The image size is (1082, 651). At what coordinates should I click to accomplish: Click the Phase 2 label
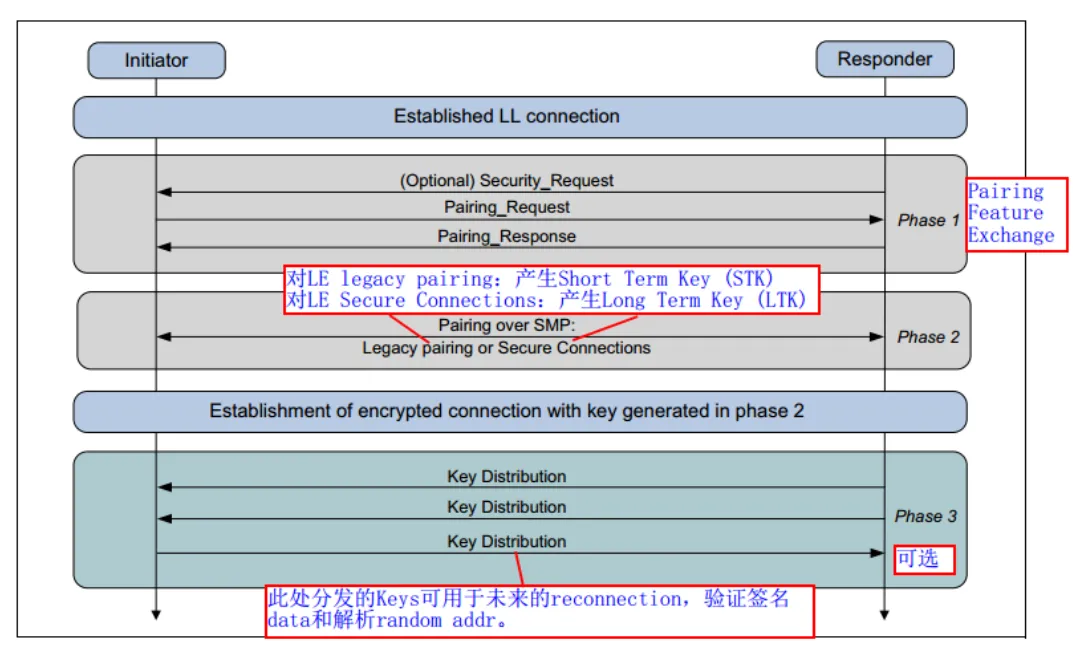tap(928, 337)
